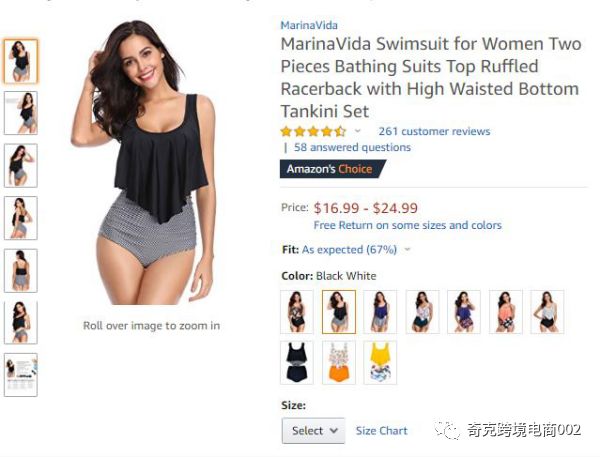
Task: Choose the navy blue top color swatch
Action: 380,312
